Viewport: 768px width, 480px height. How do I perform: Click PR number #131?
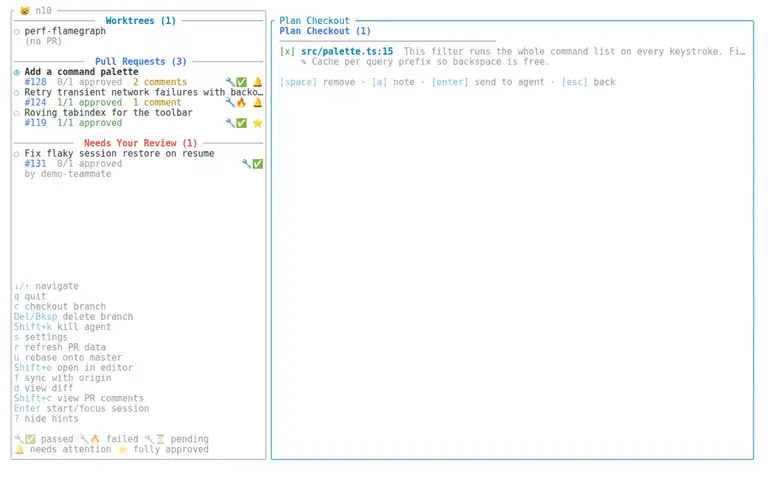[35, 164]
